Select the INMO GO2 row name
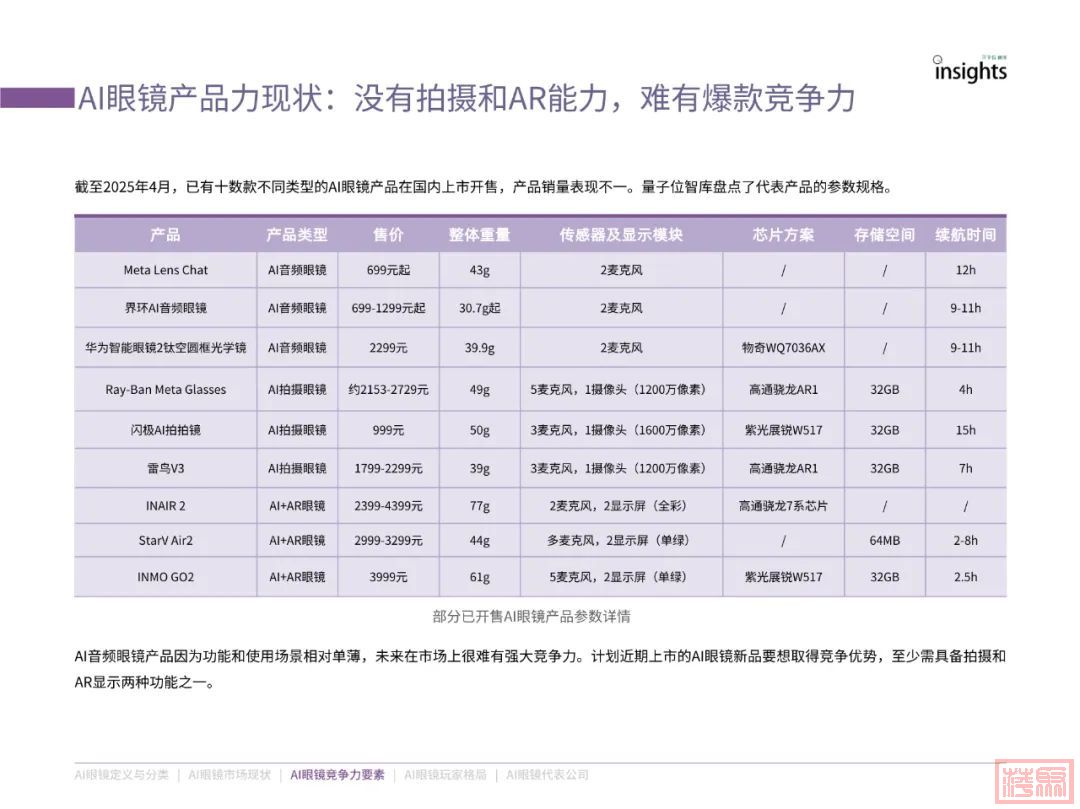 point(165,577)
